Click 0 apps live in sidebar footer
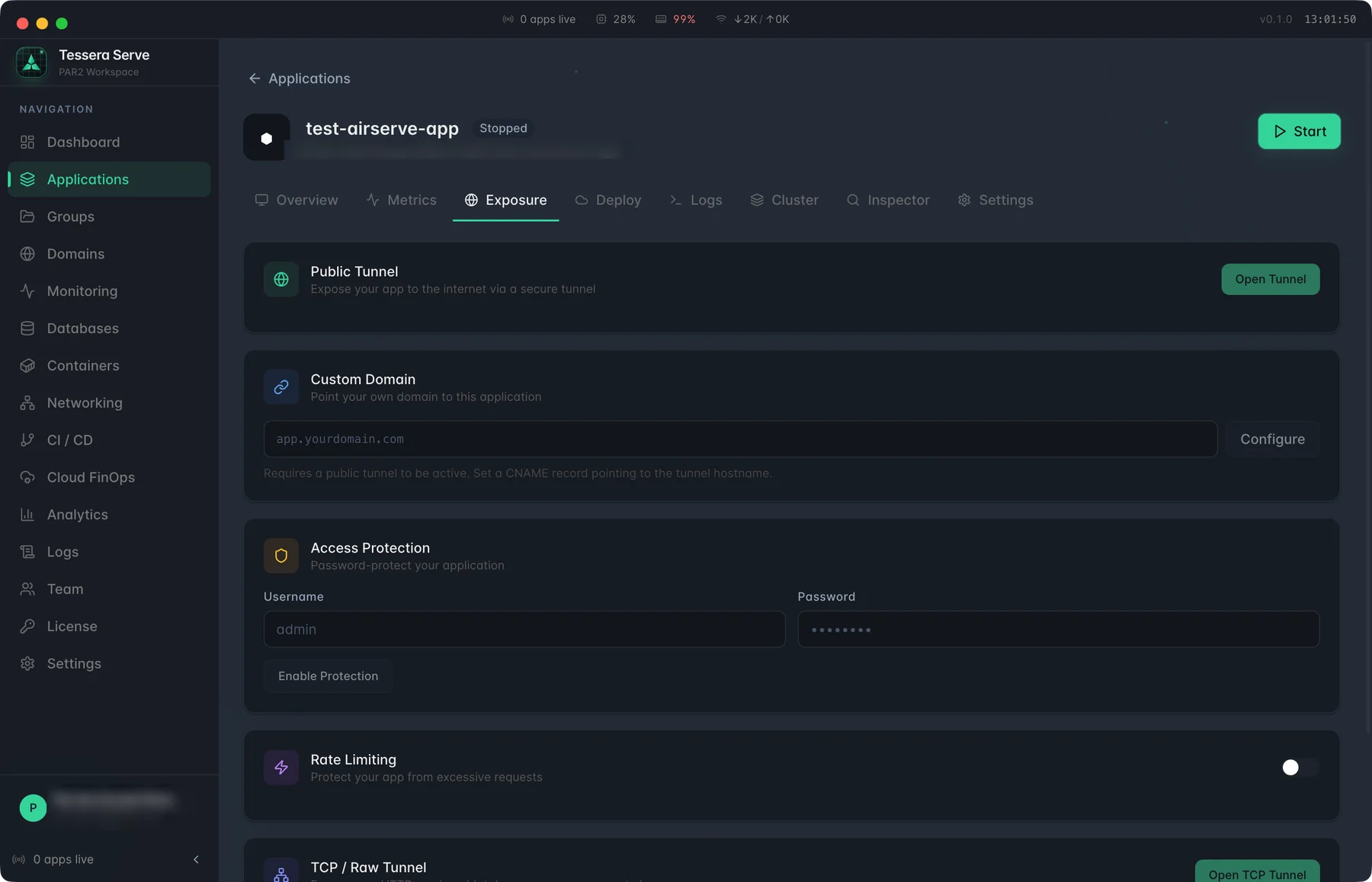This screenshot has width=1372, height=882. (x=53, y=860)
